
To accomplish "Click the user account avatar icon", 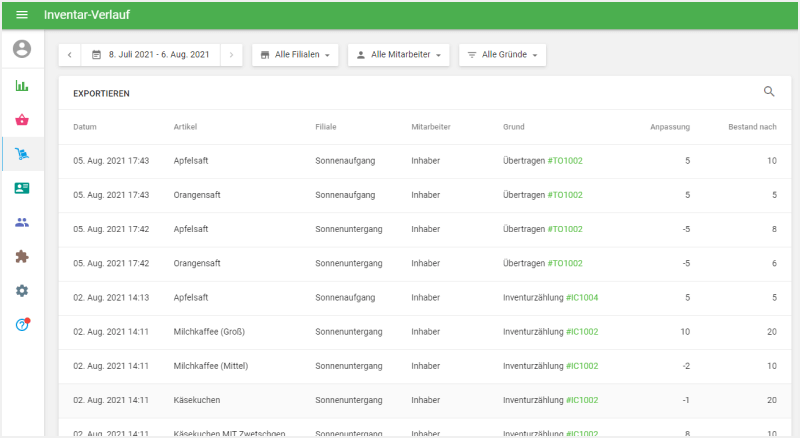I will 22,49.
